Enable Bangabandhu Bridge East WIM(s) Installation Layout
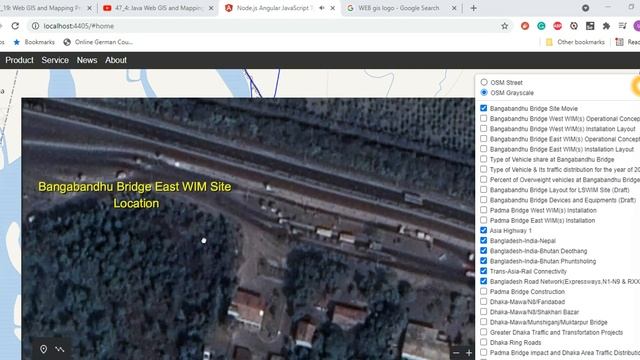The width and height of the screenshot is (640, 360). [484, 149]
